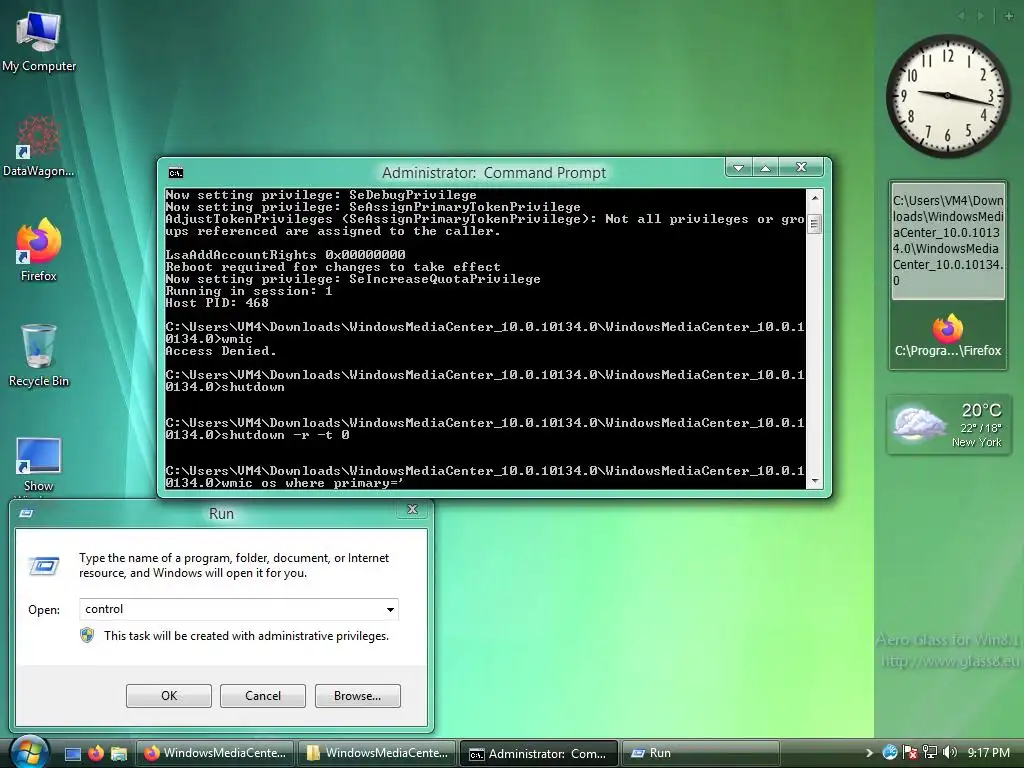Add a gadget with the plus button

point(1008,15)
